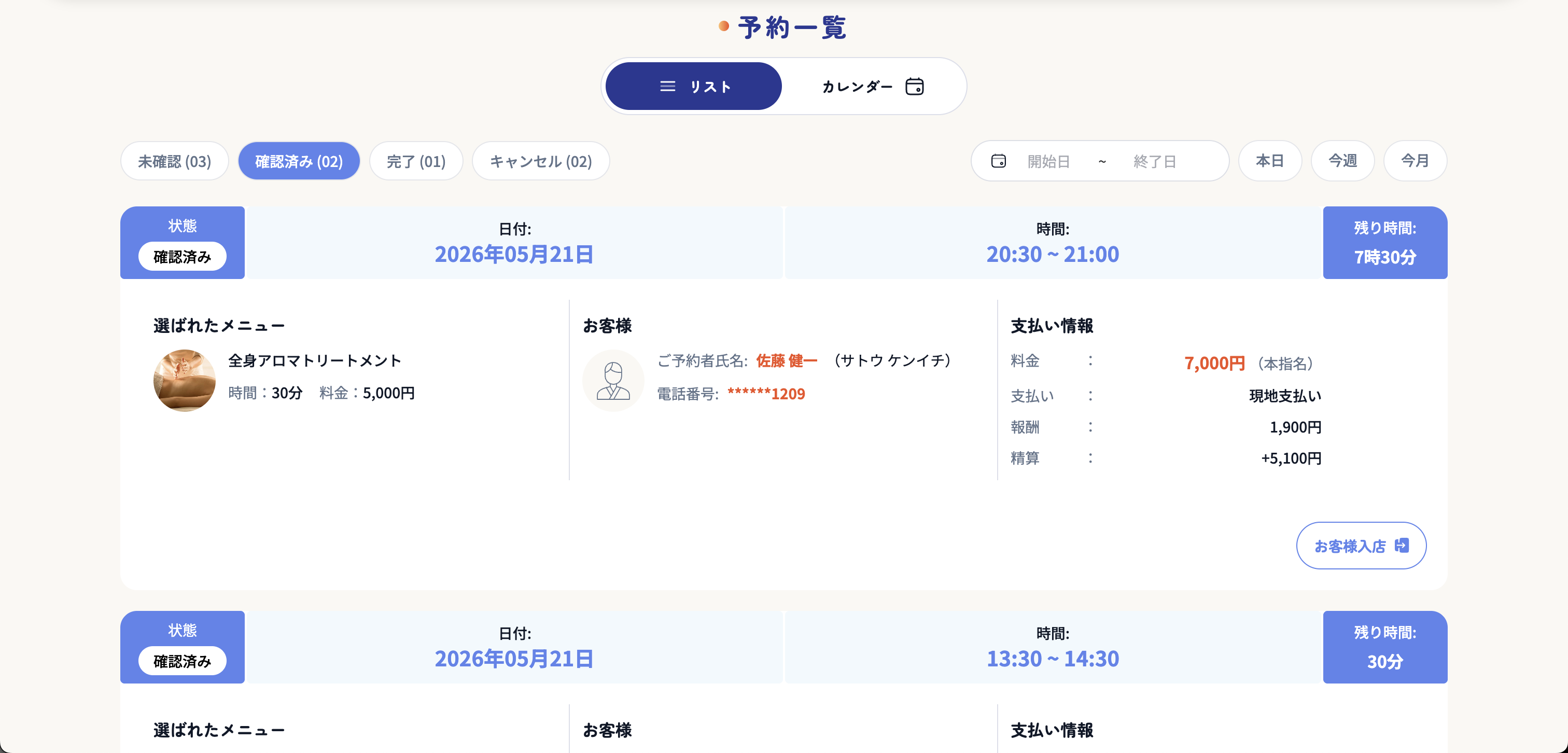Click the 予約一覧 page heading
1568x753 pixels.
[791, 27]
